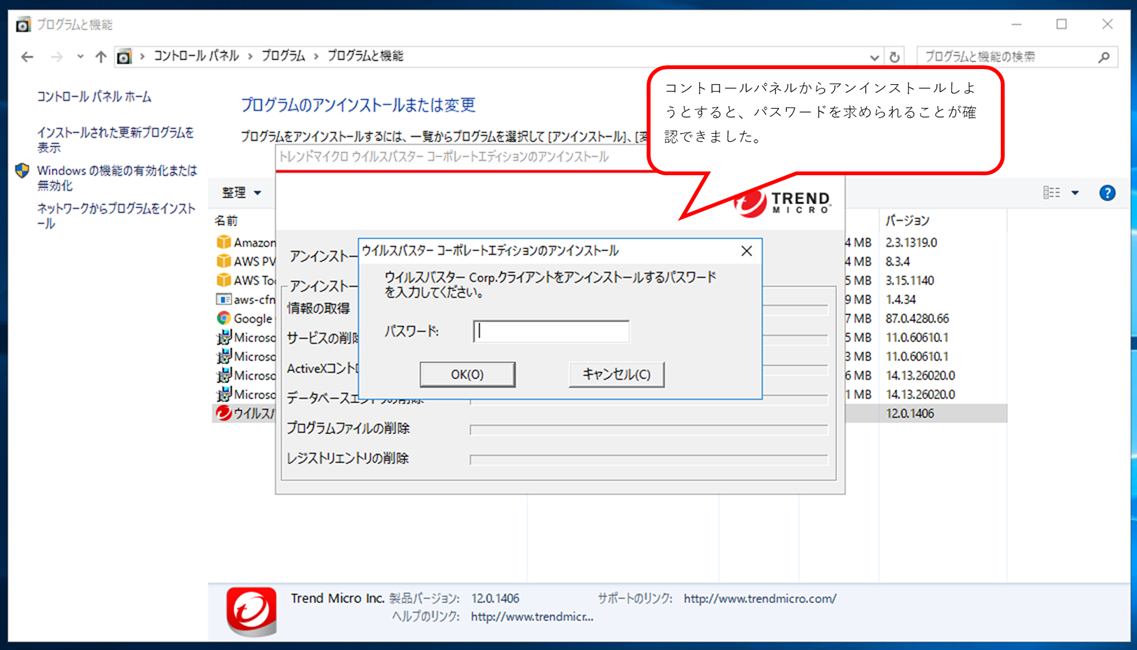Open the address bar dropdown chevron

(874, 56)
